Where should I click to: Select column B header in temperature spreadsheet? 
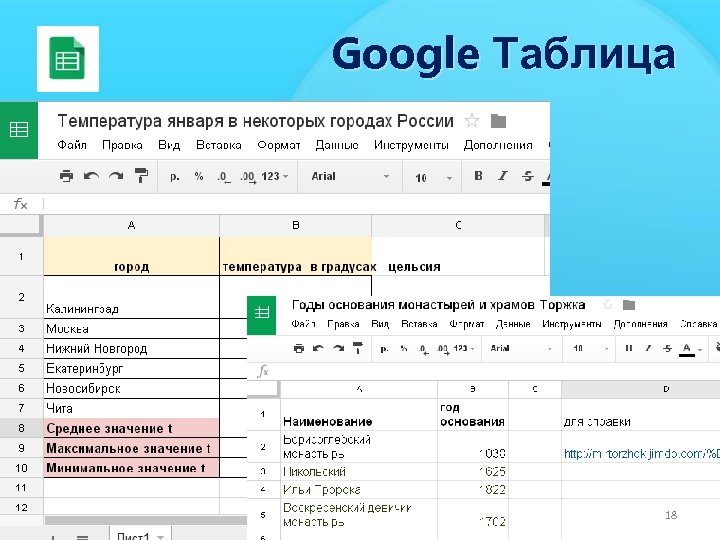pos(295,225)
